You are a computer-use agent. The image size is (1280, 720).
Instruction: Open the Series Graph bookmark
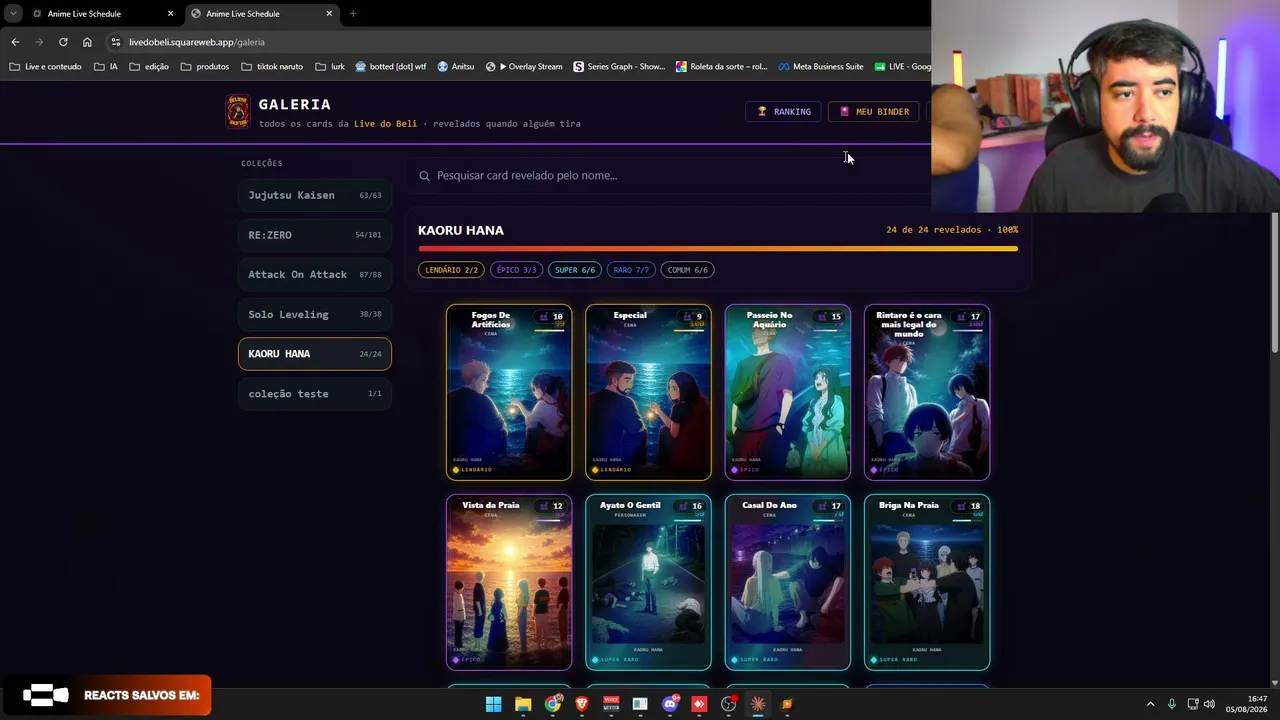pos(619,67)
